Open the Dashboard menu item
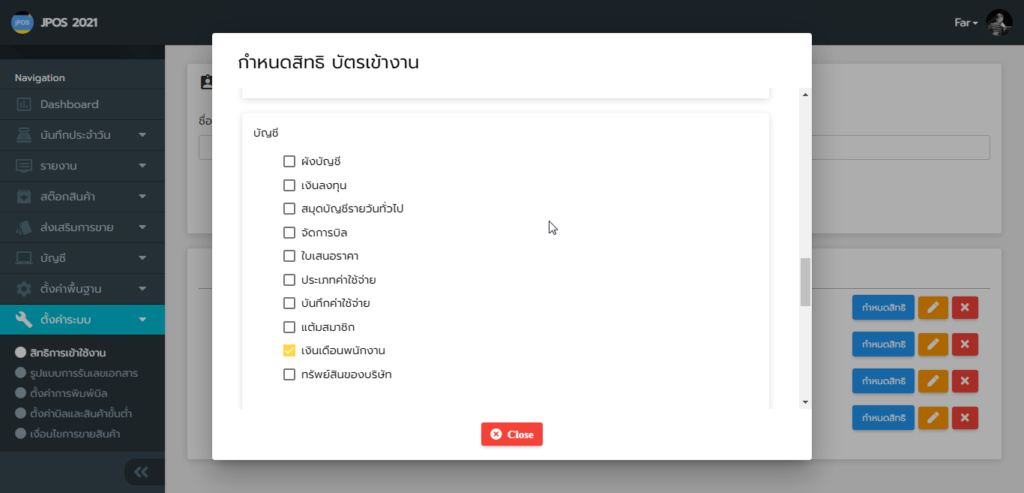The width and height of the screenshot is (1024, 493). click(x=82, y=104)
